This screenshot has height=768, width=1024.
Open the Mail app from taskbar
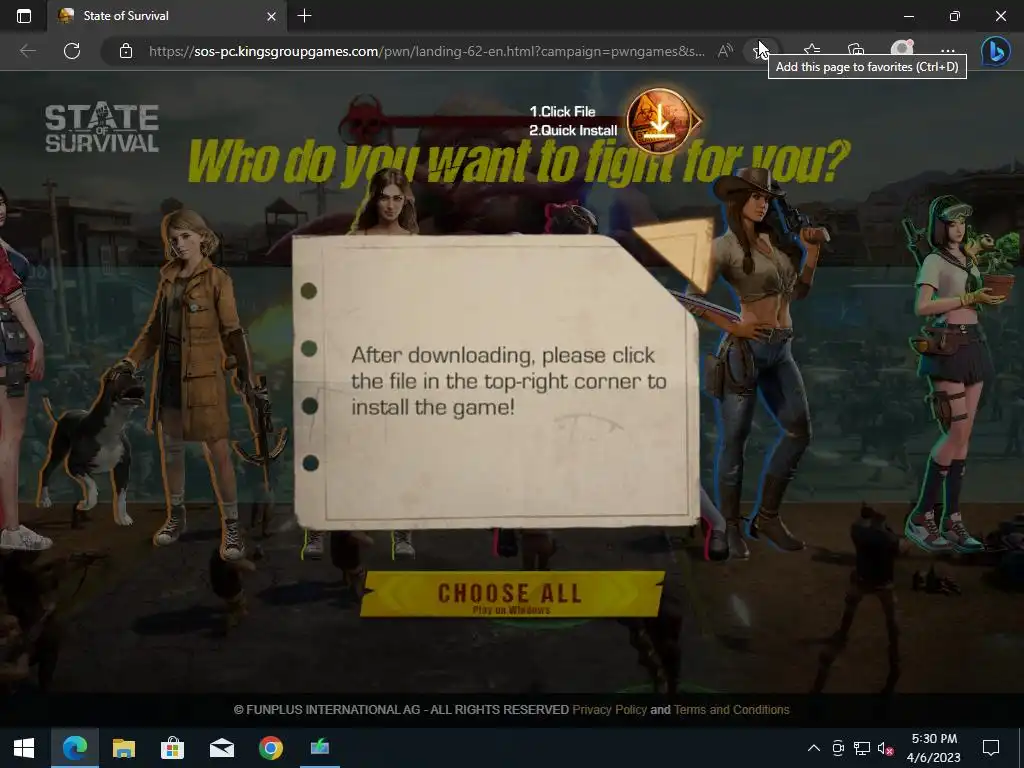pyautogui.click(x=221, y=748)
